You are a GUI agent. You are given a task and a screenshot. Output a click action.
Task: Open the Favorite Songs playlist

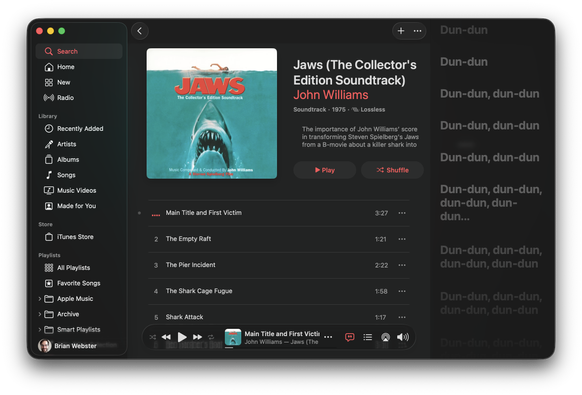point(79,283)
